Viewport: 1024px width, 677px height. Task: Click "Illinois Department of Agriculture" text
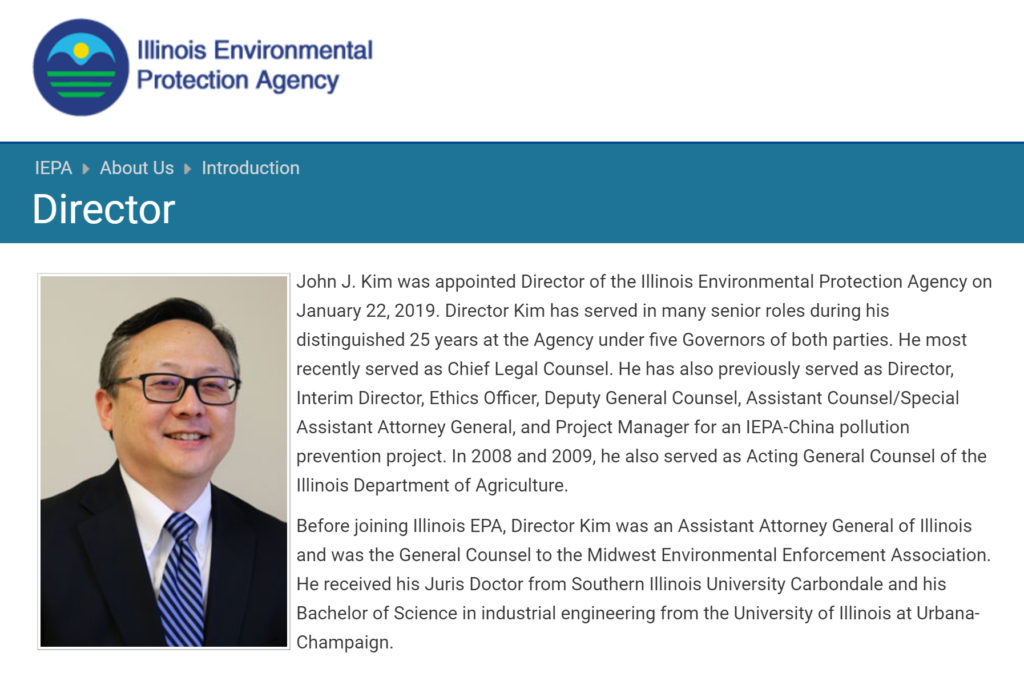(x=432, y=486)
